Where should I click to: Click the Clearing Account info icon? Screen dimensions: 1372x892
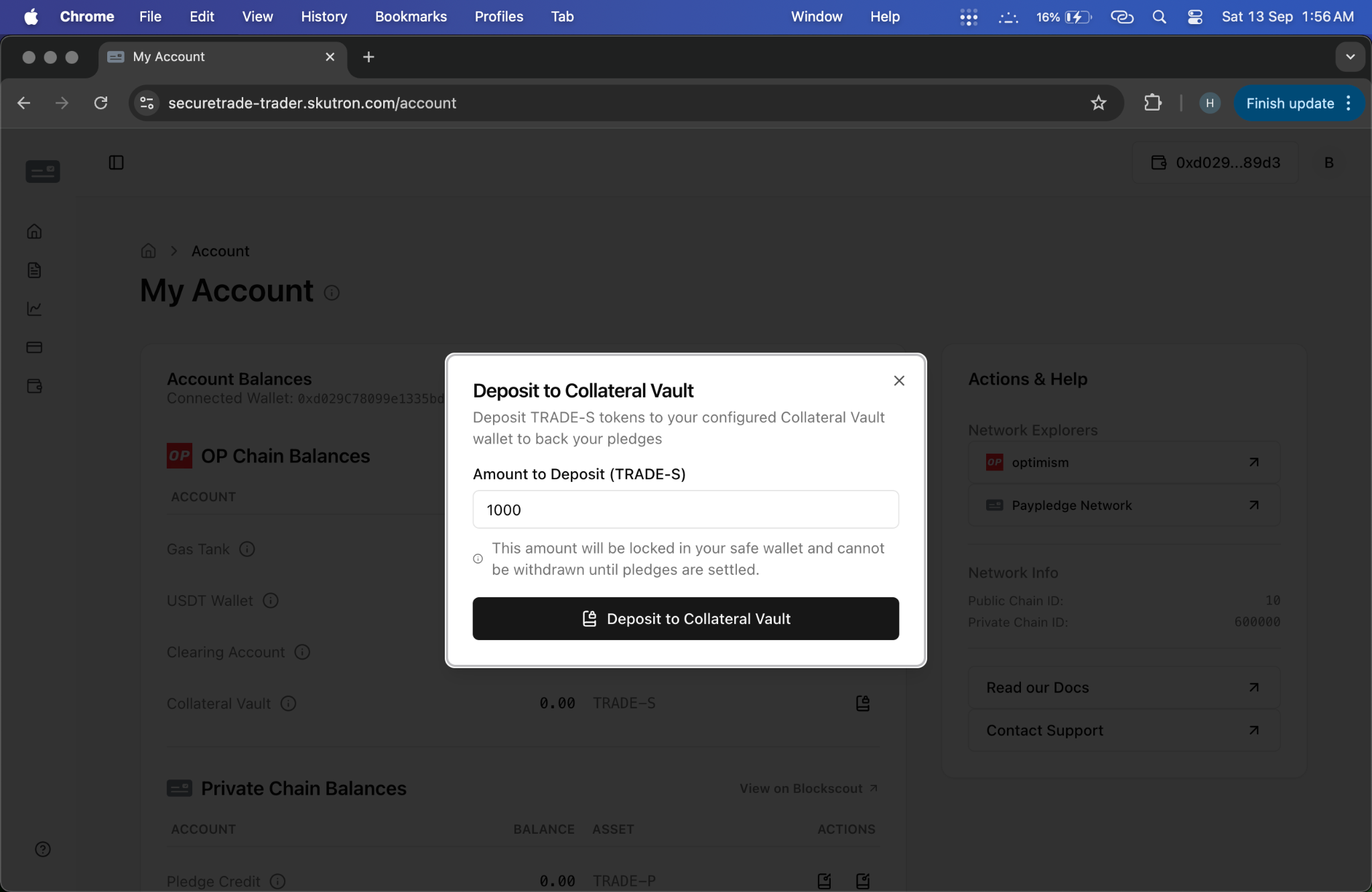(x=302, y=652)
